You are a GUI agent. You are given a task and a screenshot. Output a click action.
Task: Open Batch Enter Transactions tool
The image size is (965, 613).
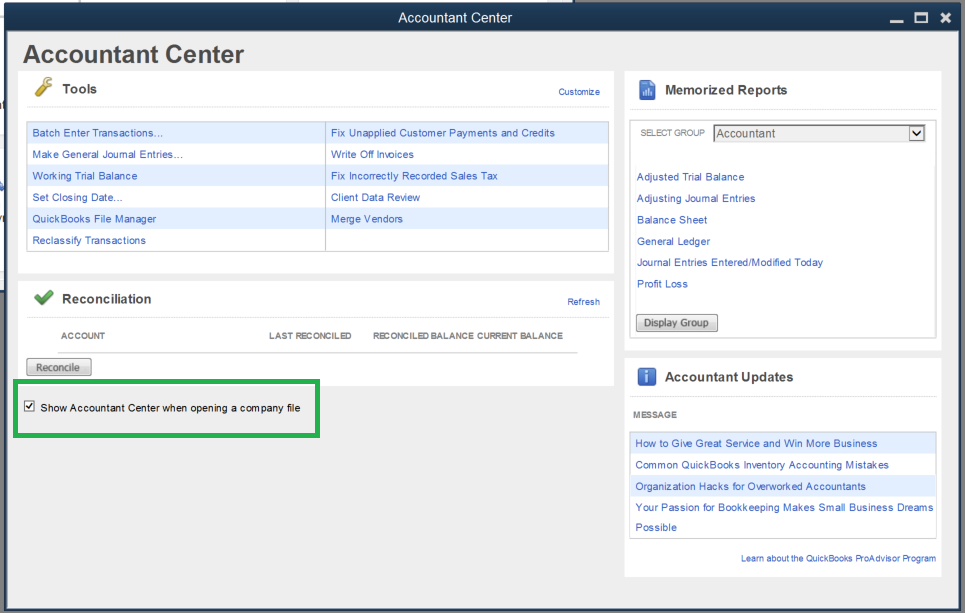click(98, 133)
